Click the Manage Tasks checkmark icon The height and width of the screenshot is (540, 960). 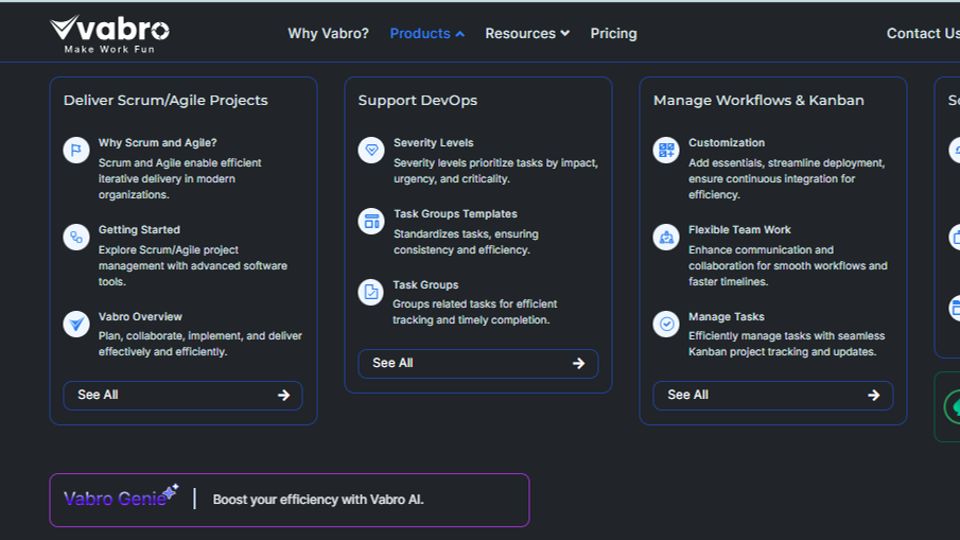tap(666, 324)
